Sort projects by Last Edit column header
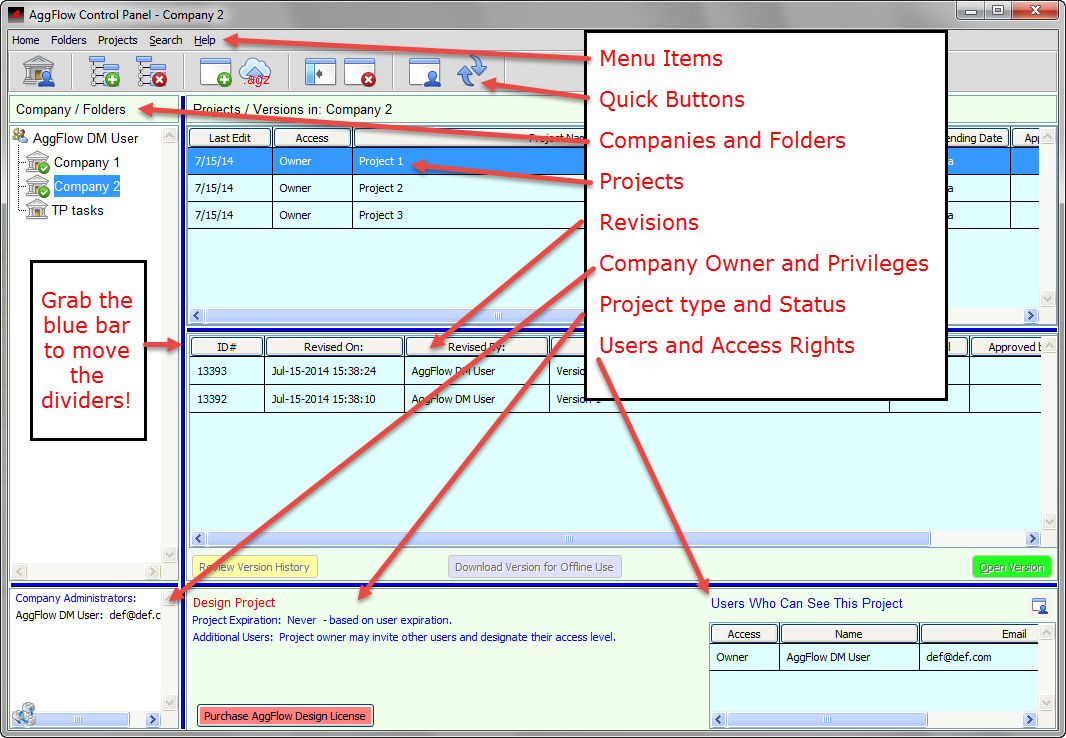This screenshot has width=1066, height=738. coord(229,138)
